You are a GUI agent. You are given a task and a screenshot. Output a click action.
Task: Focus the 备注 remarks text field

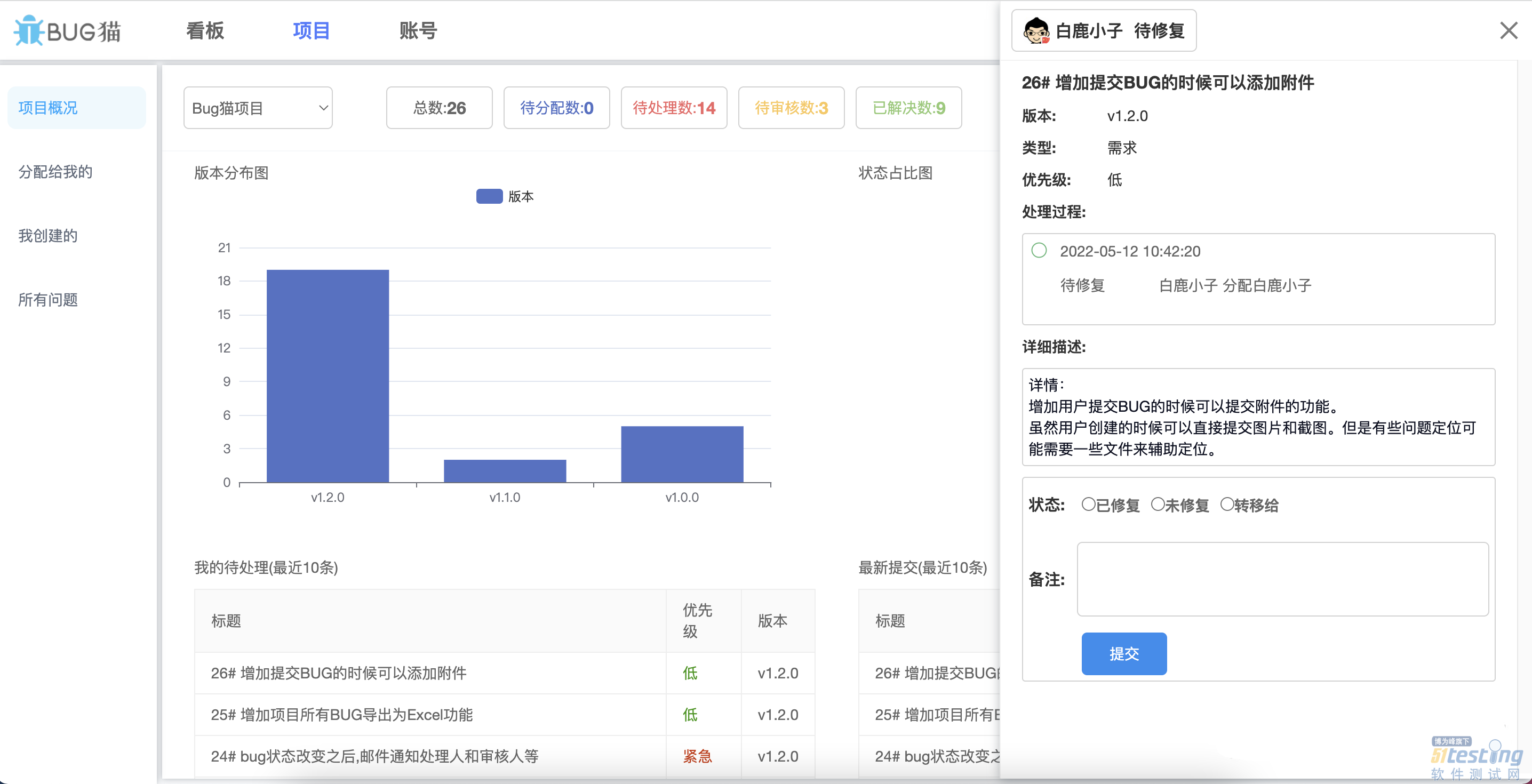(x=1283, y=579)
